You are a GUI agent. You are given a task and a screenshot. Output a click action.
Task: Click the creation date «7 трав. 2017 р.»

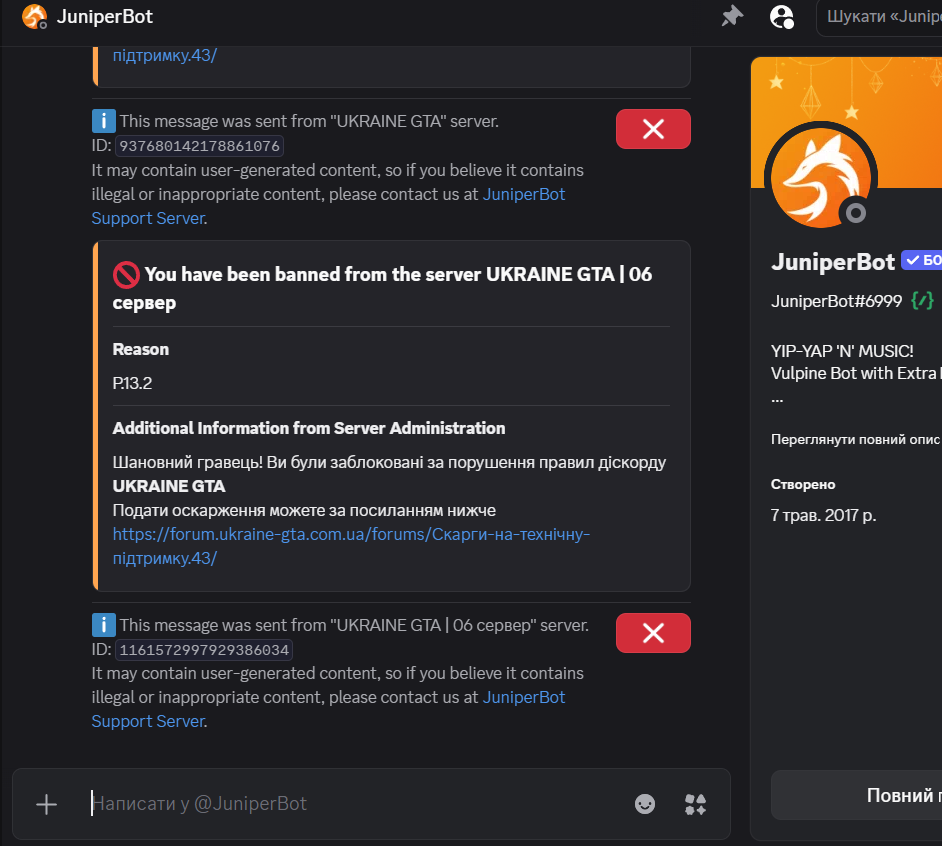tap(823, 516)
